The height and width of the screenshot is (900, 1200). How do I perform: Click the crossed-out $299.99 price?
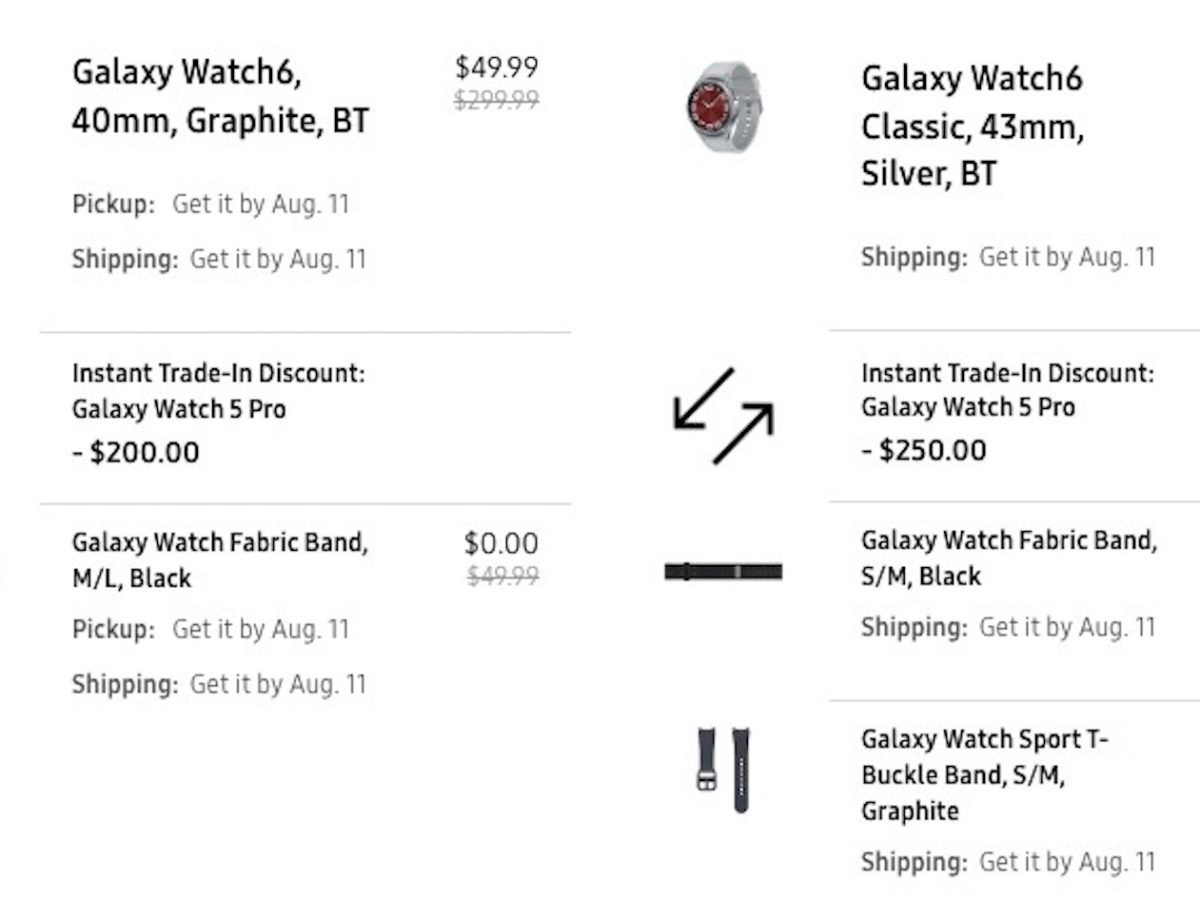click(x=496, y=99)
